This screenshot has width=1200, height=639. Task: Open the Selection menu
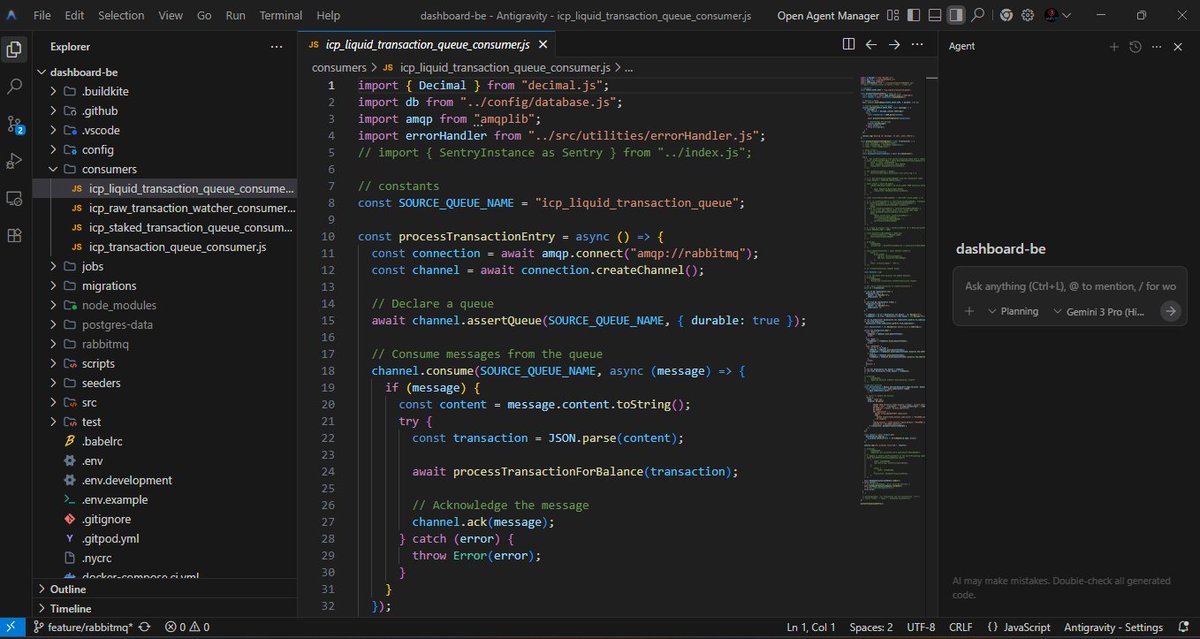coord(121,15)
